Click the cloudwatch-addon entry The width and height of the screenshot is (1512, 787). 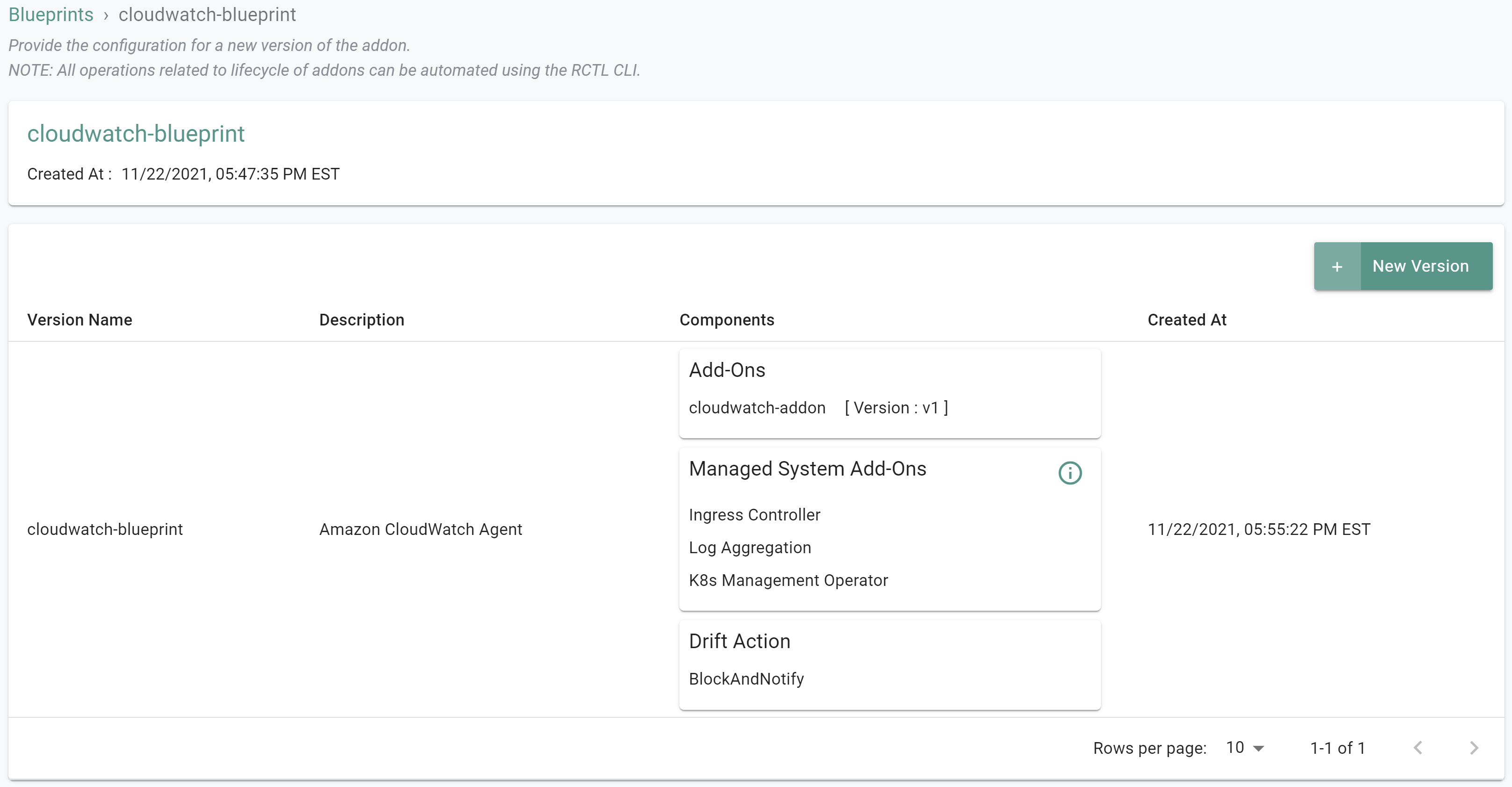pyautogui.click(x=757, y=408)
